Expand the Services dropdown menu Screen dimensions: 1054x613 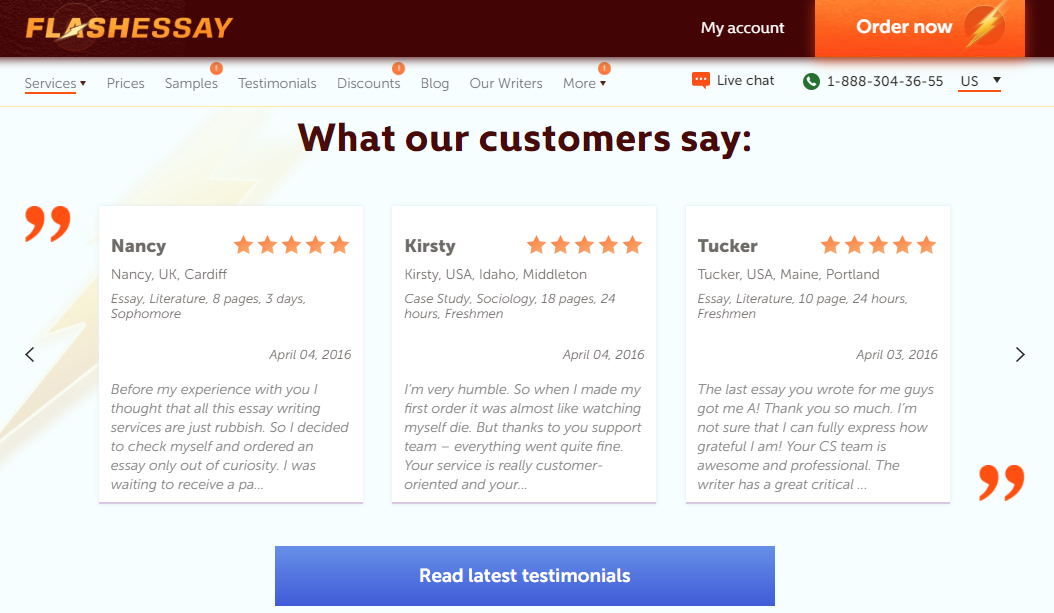[55, 83]
